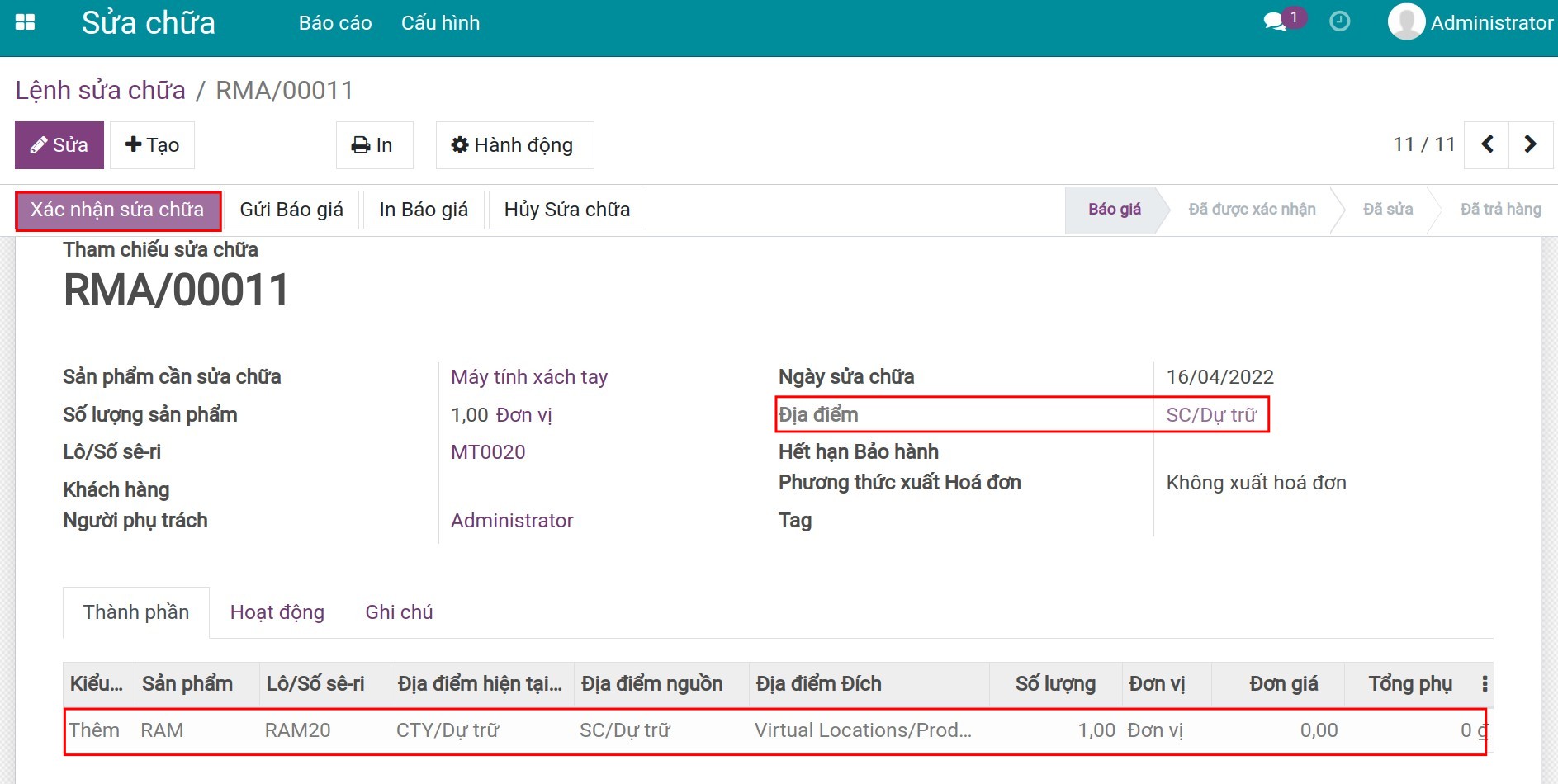Viewport: 1558px width, 784px height.
Task: Click the Sửa chữa app title
Action: [x=149, y=23]
